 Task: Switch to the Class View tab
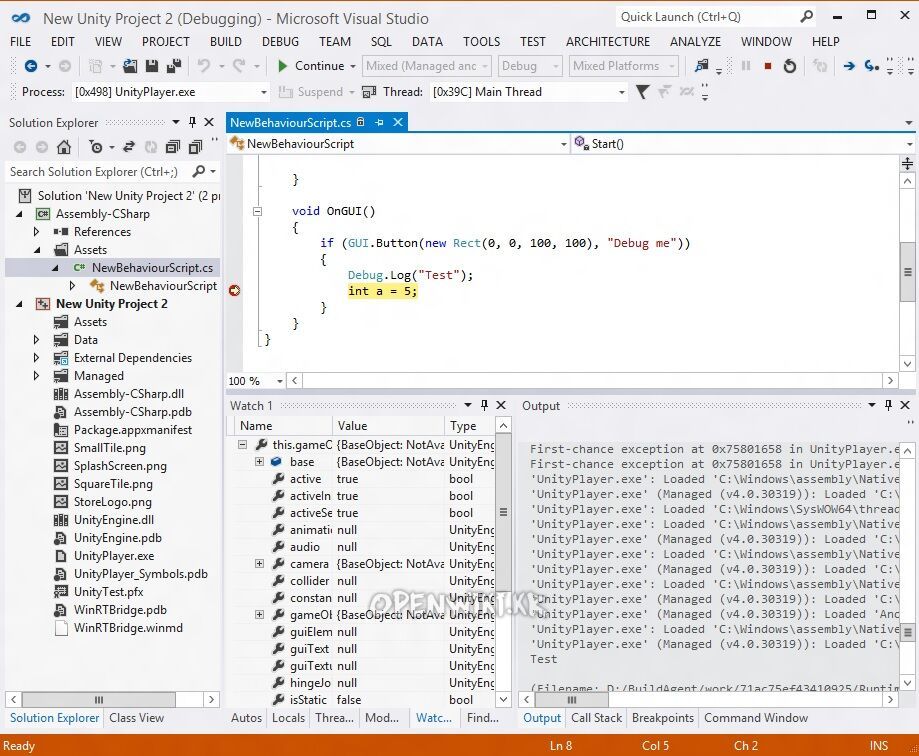pos(137,718)
